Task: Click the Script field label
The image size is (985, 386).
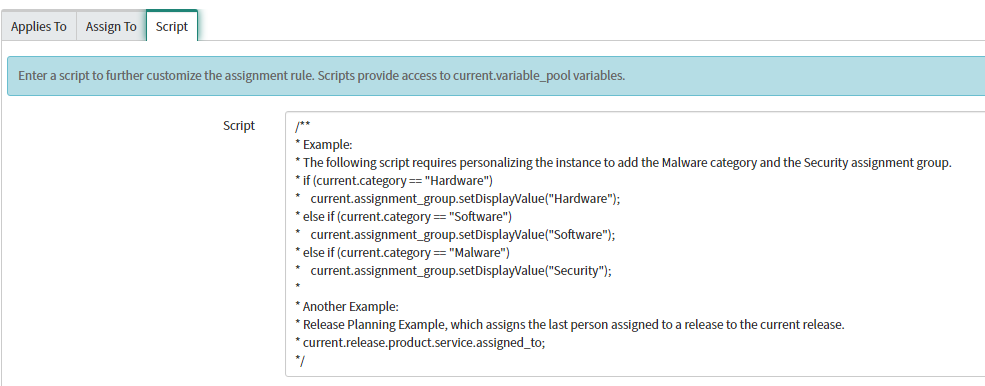Action: (239, 125)
